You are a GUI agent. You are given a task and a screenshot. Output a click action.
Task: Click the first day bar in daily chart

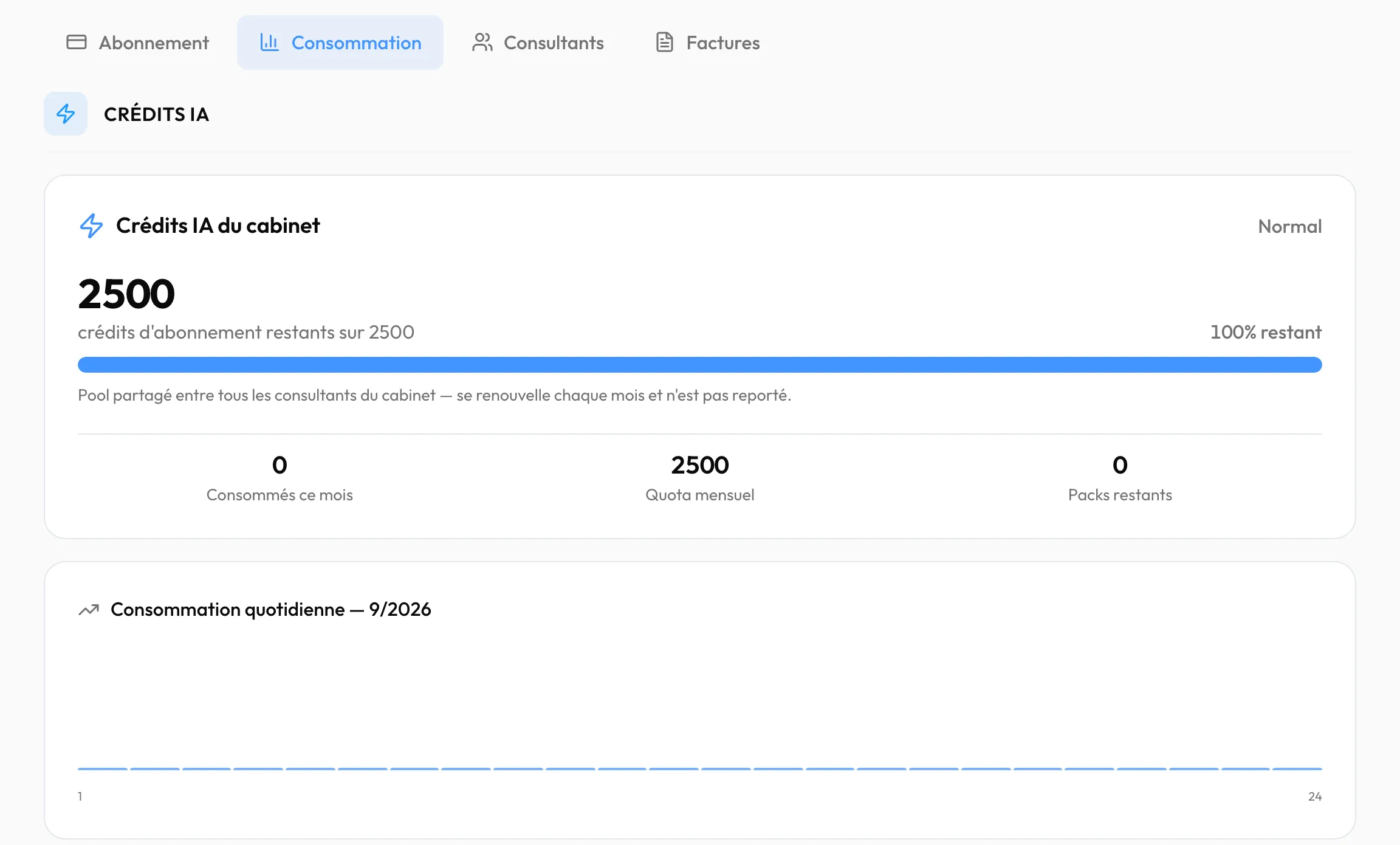coord(103,769)
